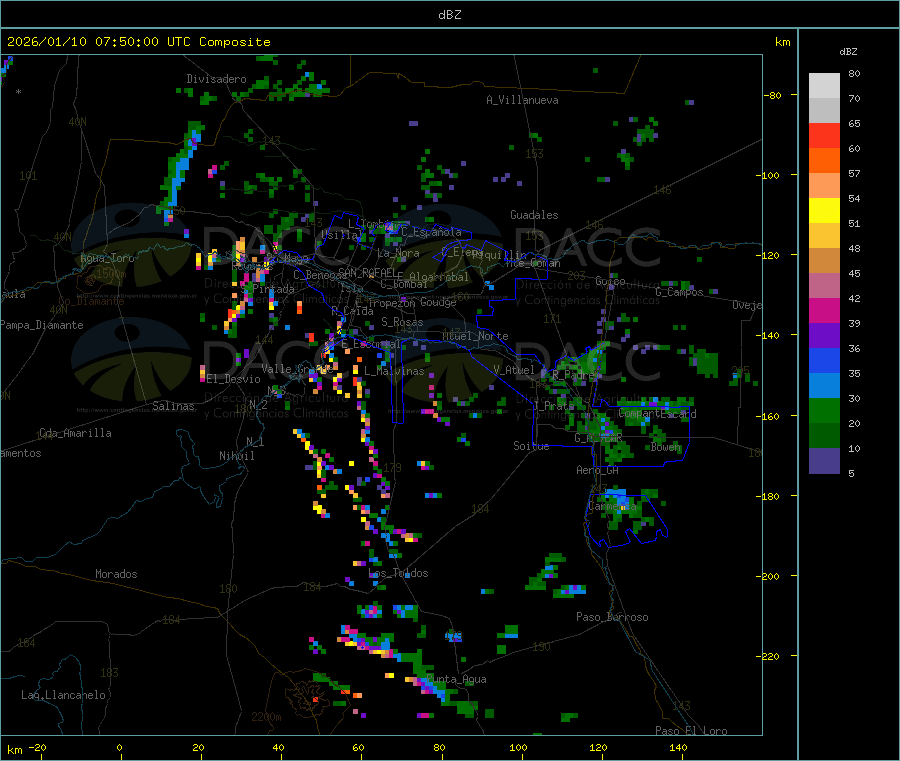The width and height of the screenshot is (900, 761).
Task: Click the G_Campos place label
Action: pos(680,292)
